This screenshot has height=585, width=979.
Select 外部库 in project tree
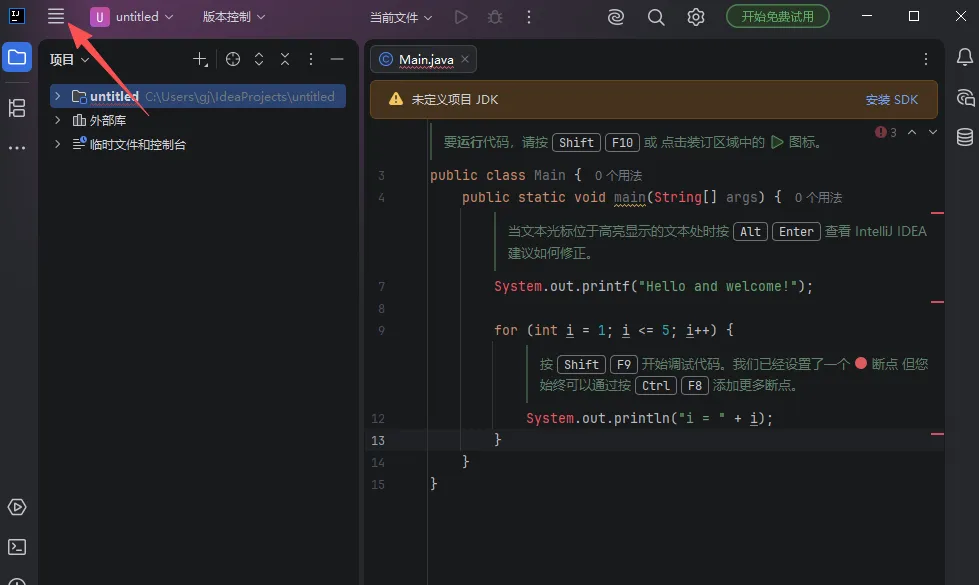(108, 120)
